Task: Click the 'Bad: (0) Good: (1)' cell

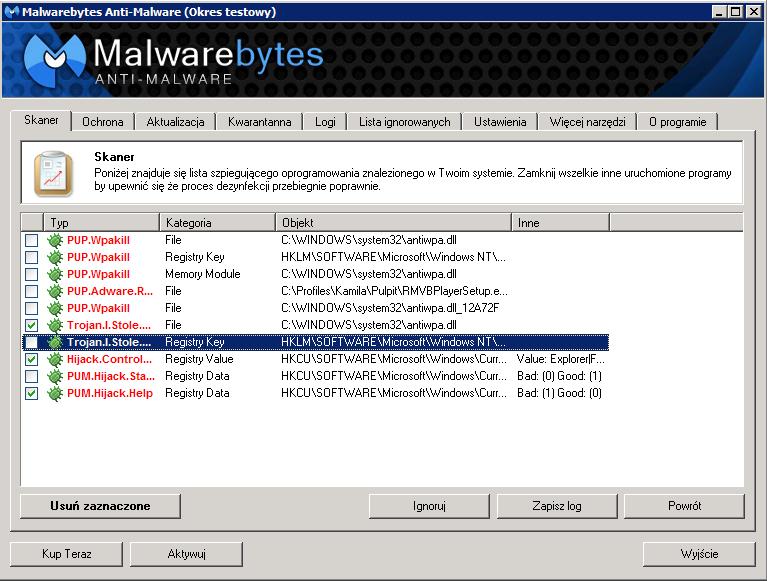Action: tap(559, 377)
